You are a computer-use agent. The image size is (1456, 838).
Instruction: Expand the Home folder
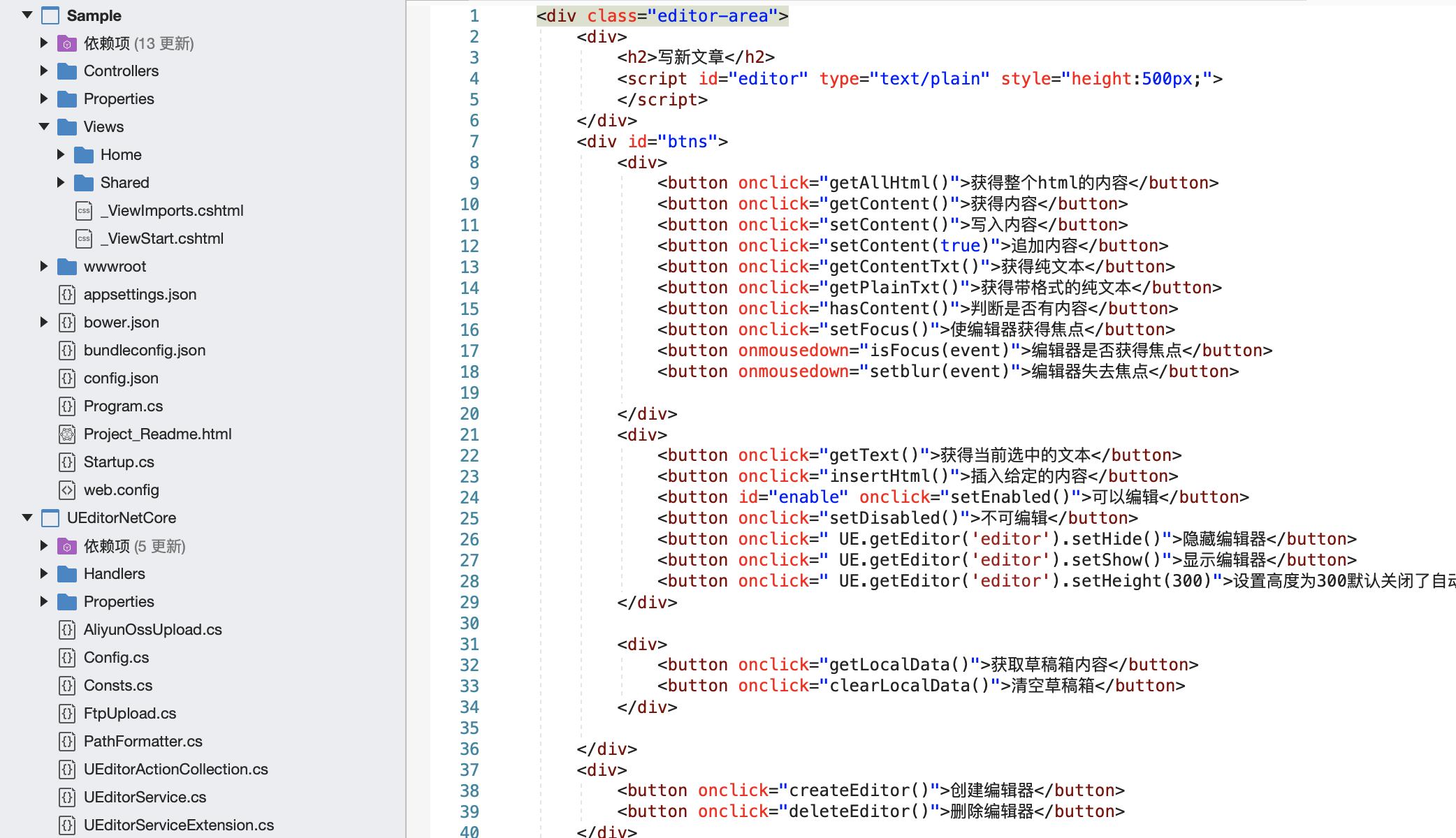click(61, 154)
